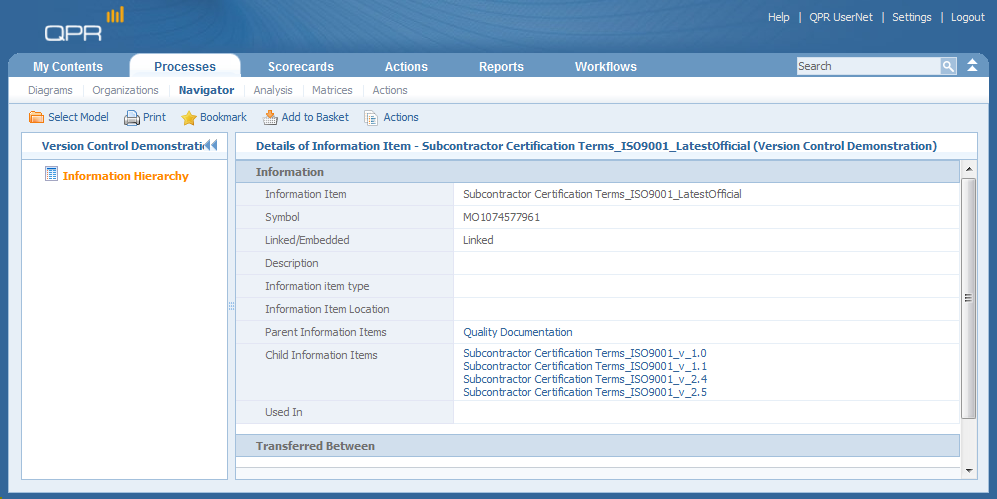The height and width of the screenshot is (499, 997).
Task: Click the Linked value in Linked/Embedded row
Action: click(478, 240)
